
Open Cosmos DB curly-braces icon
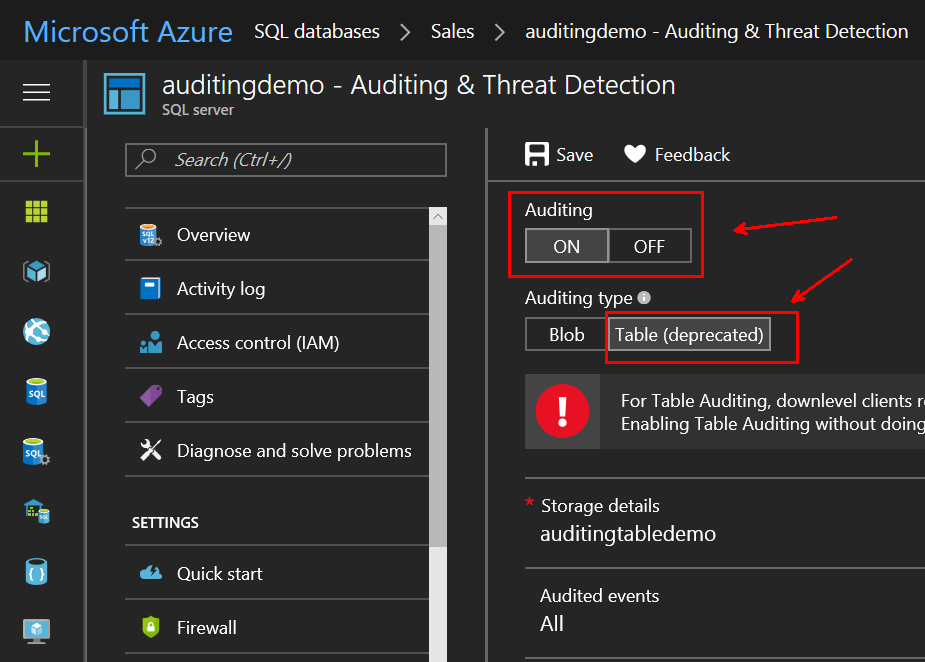[x=36, y=572]
